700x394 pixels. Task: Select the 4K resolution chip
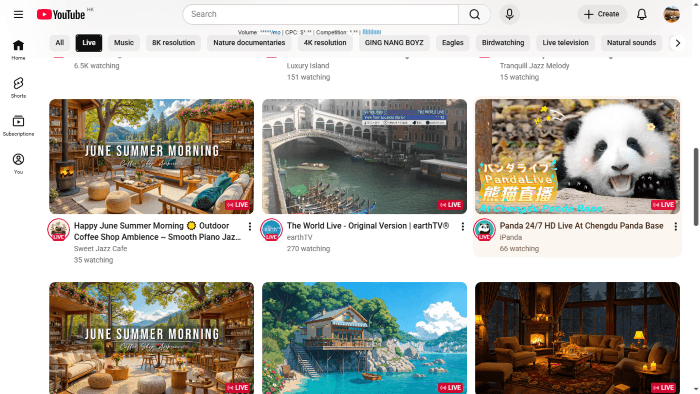(325, 43)
